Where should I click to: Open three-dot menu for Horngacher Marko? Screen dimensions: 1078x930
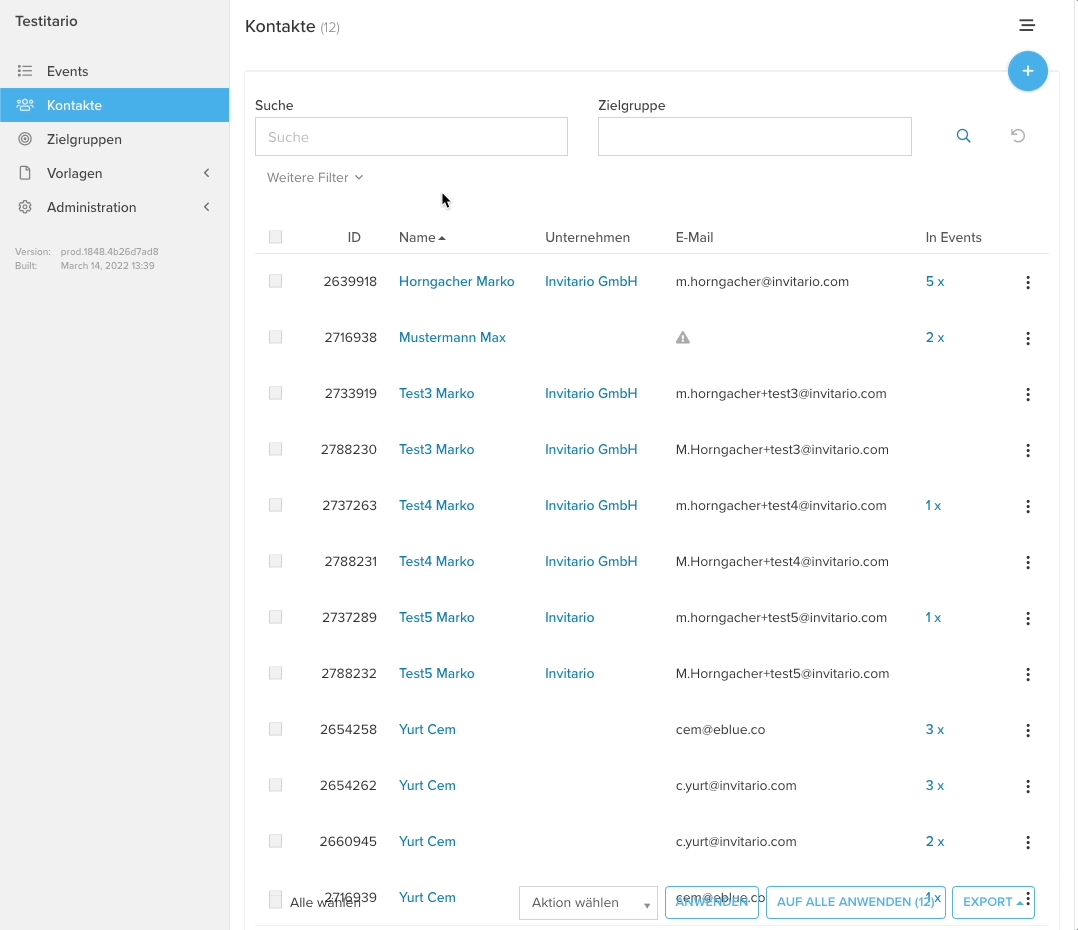(x=1027, y=282)
